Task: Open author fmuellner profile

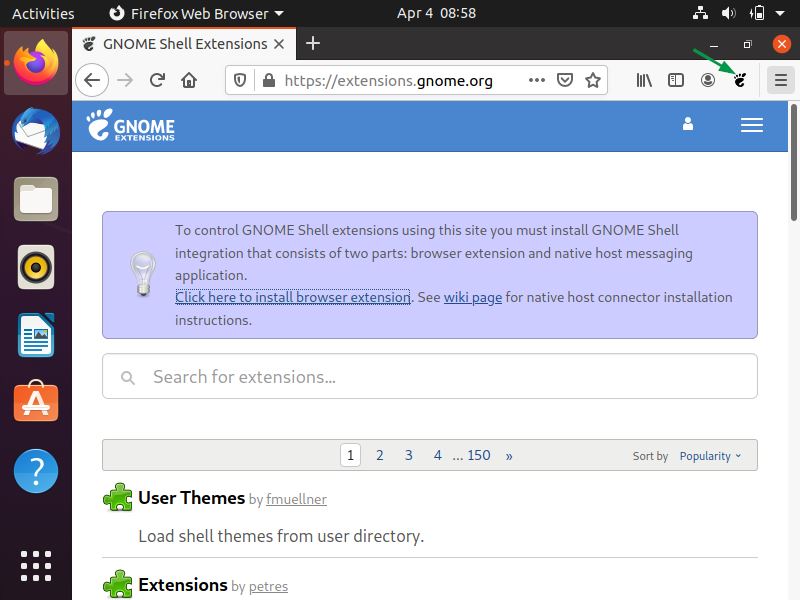Action: 296,499
